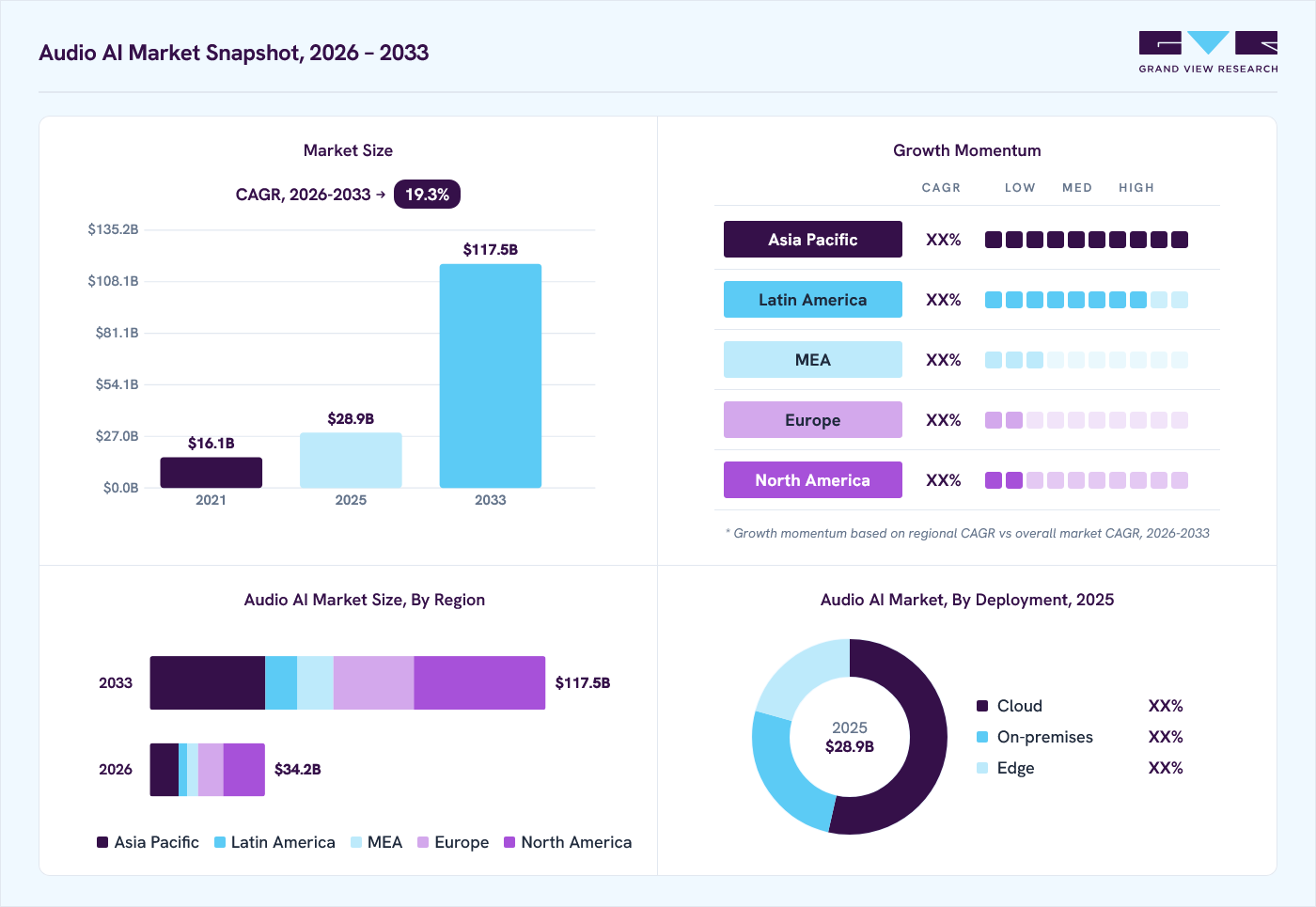Click Latin America momentum indicator squares
The height and width of the screenshot is (907, 1316).
[x=1087, y=300]
